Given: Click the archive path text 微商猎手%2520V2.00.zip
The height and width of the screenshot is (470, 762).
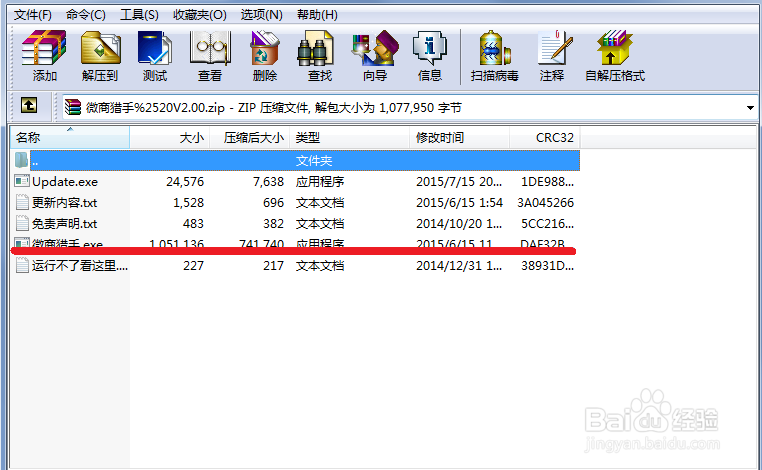Looking at the screenshot, I should click(155, 107).
